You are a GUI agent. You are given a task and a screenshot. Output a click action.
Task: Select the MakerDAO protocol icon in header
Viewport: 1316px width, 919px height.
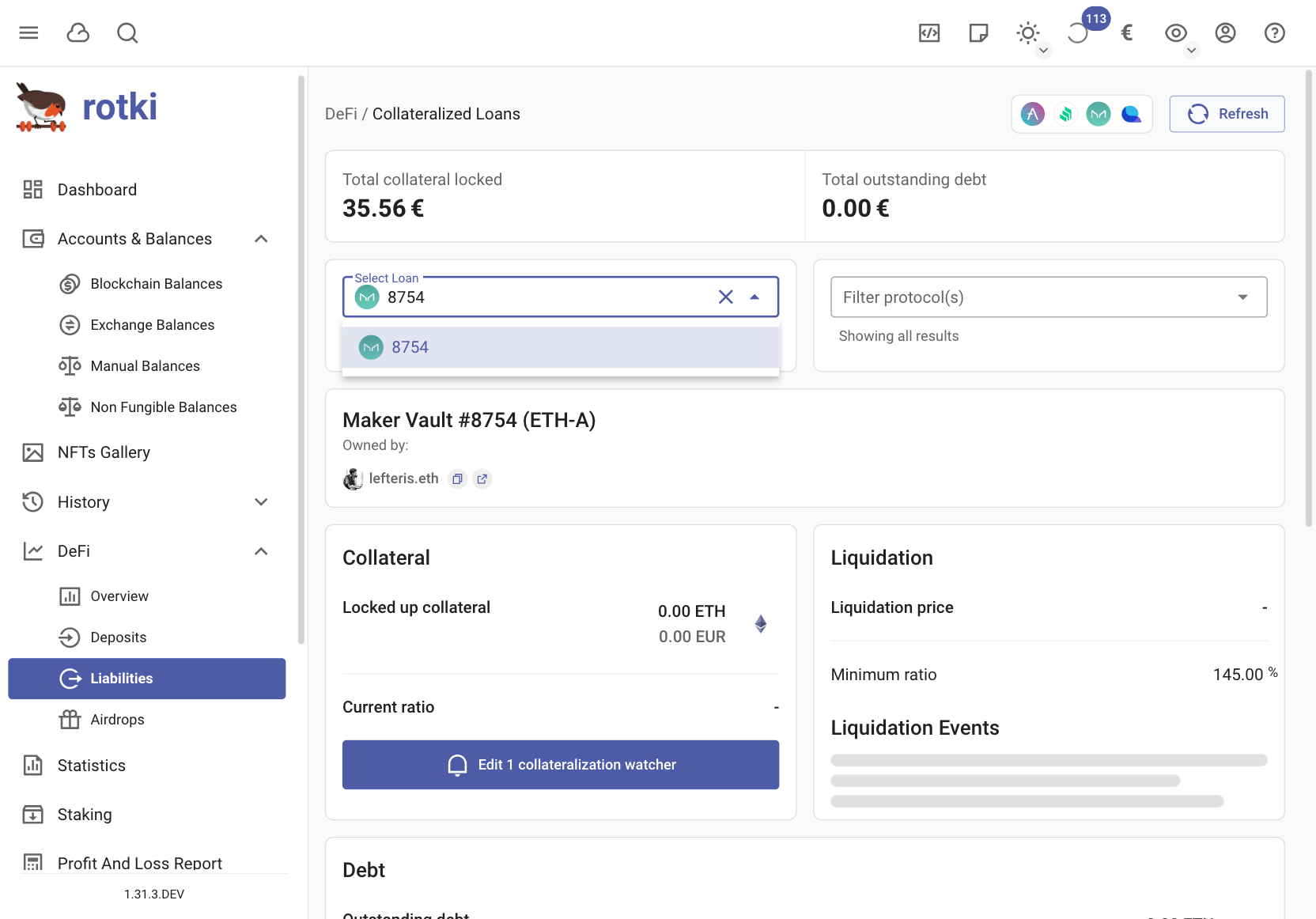coord(1099,114)
